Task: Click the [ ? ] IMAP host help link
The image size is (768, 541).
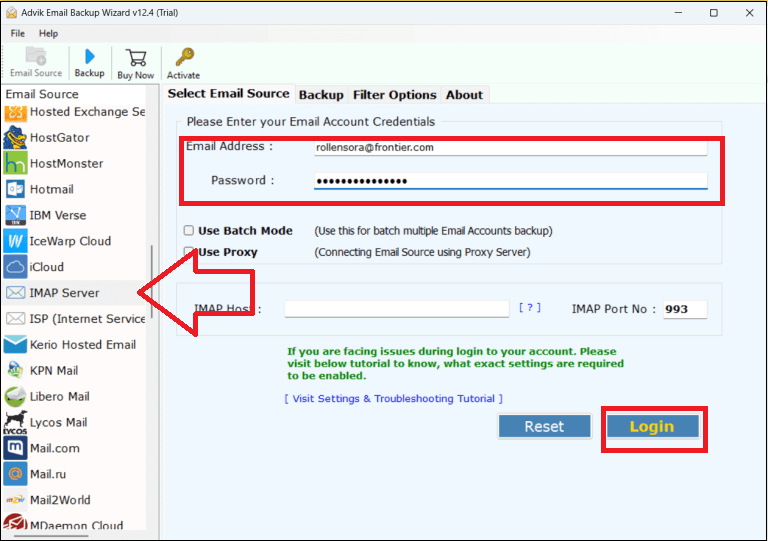Action: (529, 307)
